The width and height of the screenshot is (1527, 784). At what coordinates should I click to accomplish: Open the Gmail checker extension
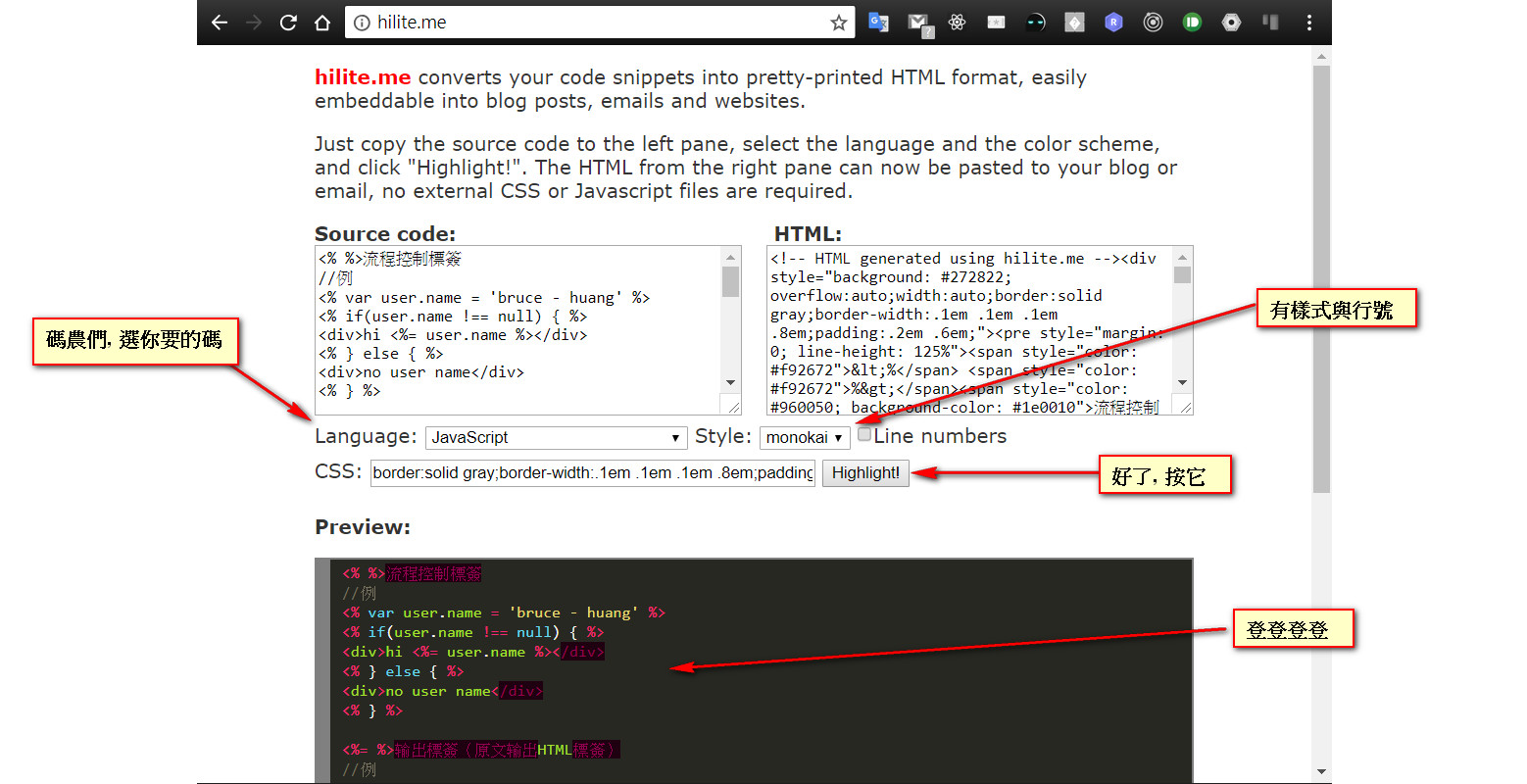(918, 24)
